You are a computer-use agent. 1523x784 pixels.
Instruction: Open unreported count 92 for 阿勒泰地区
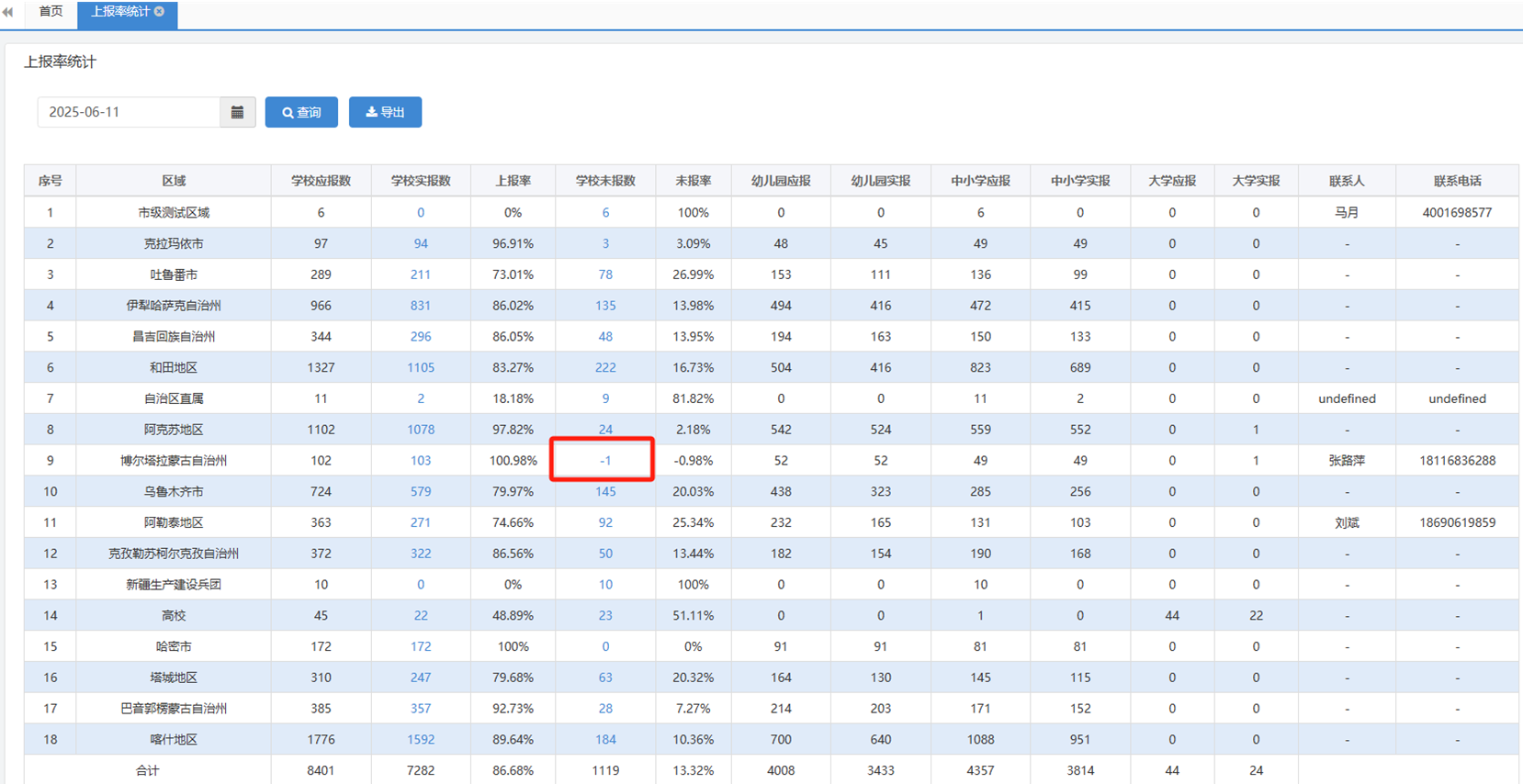(x=604, y=522)
